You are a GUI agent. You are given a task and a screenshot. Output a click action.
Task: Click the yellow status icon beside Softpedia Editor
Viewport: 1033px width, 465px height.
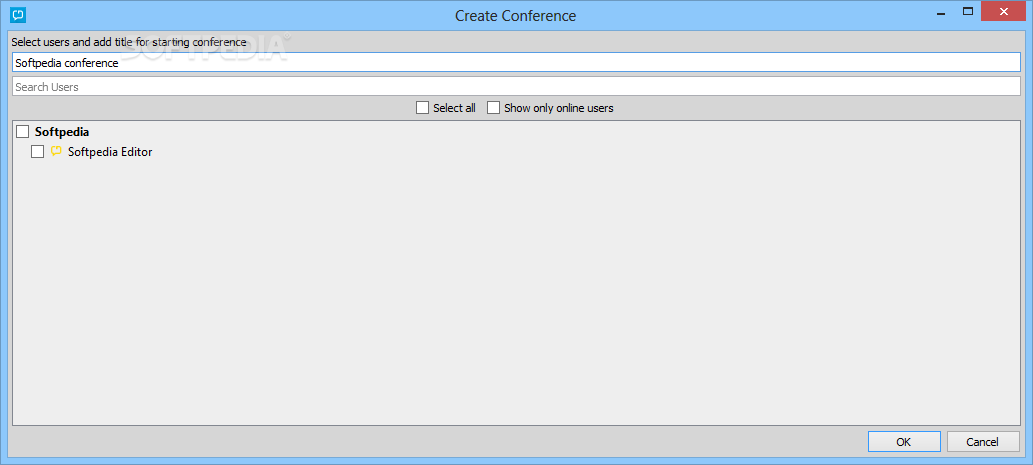coord(57,151)
